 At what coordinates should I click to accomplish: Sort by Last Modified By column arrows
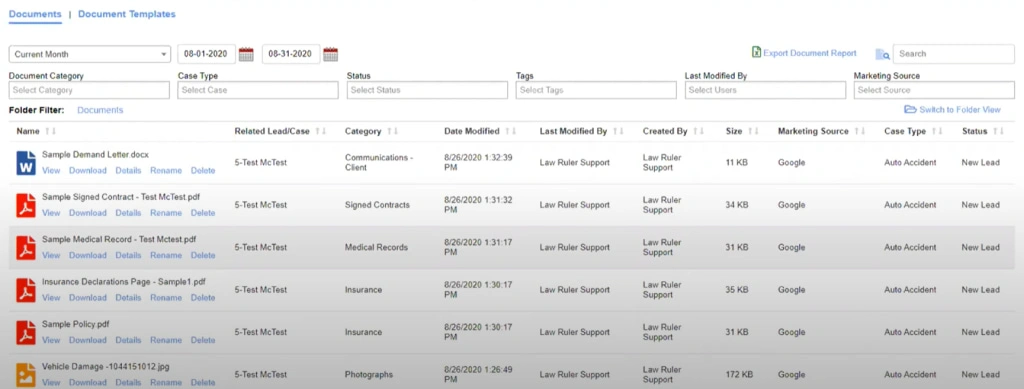click(618, 131)
